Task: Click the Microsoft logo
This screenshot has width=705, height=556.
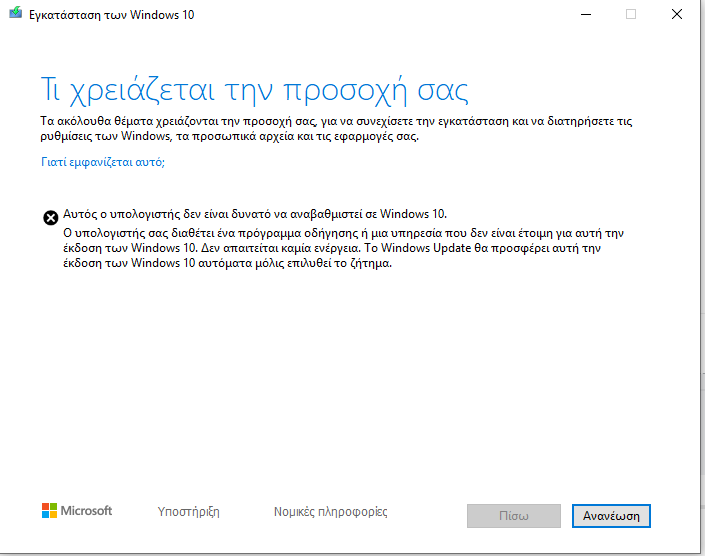Action: point(77,511)
